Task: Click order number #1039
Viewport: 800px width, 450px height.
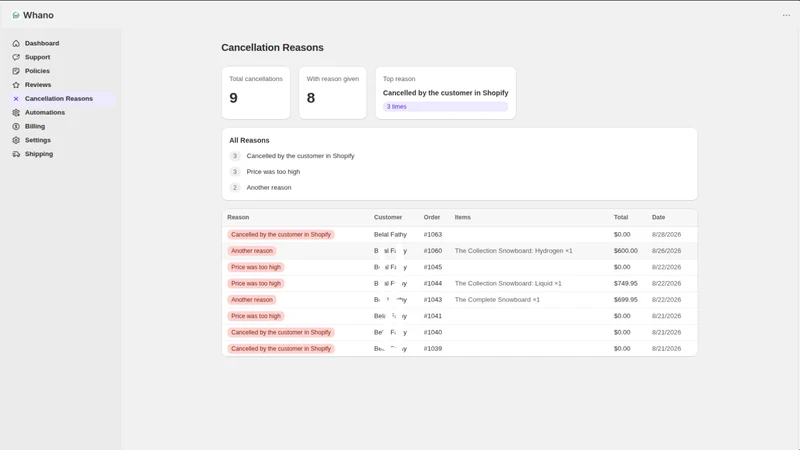Action: pyautogui.click(x=433, y=349)
